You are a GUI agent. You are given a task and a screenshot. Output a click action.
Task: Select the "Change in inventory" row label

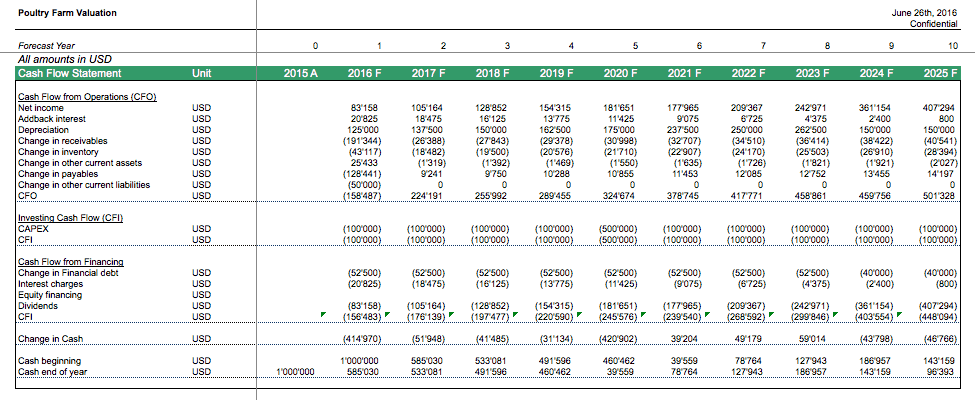tap(58, 152)
